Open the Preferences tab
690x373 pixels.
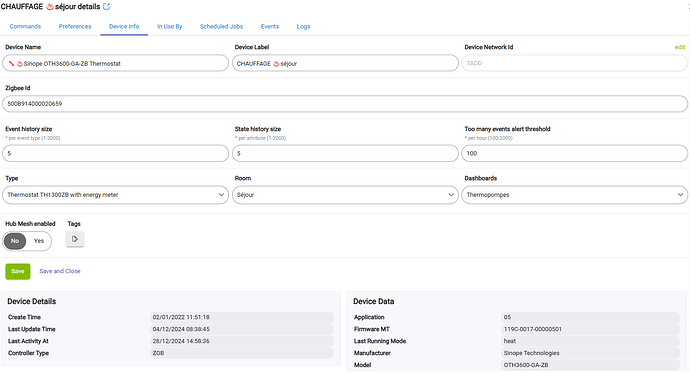tap(75, 26)
